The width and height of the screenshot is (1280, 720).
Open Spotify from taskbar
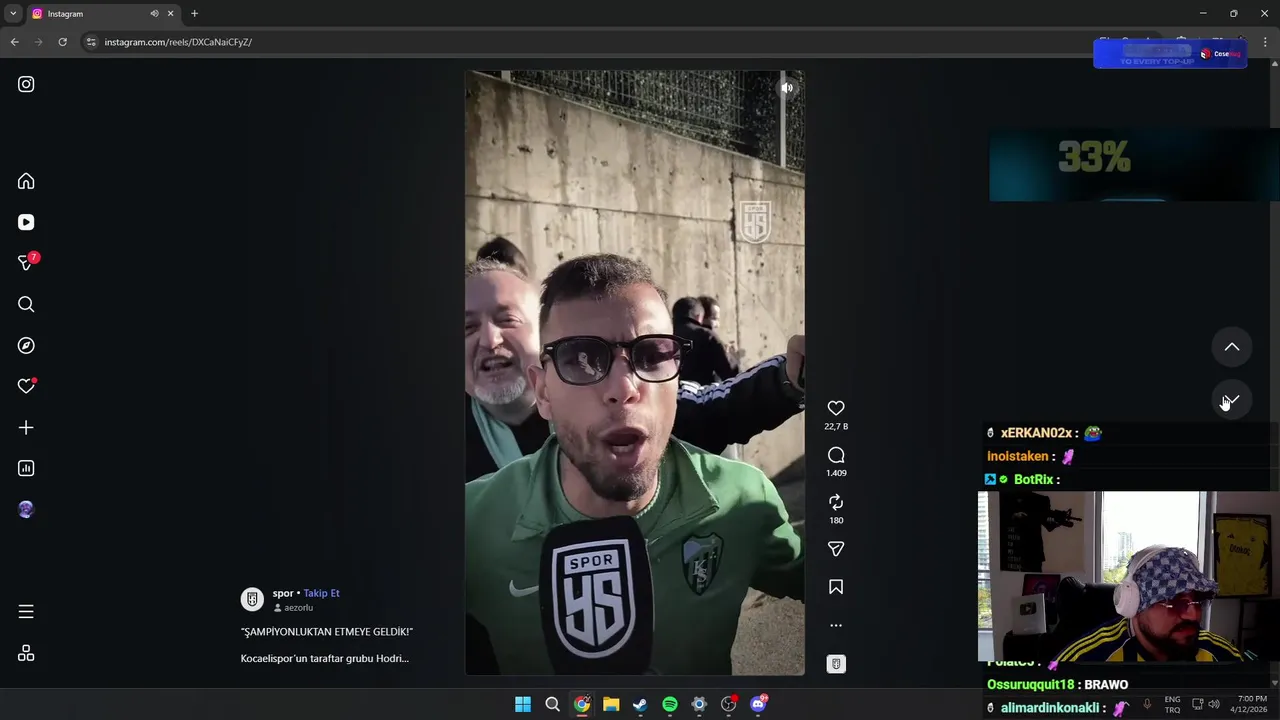(670, 704)
